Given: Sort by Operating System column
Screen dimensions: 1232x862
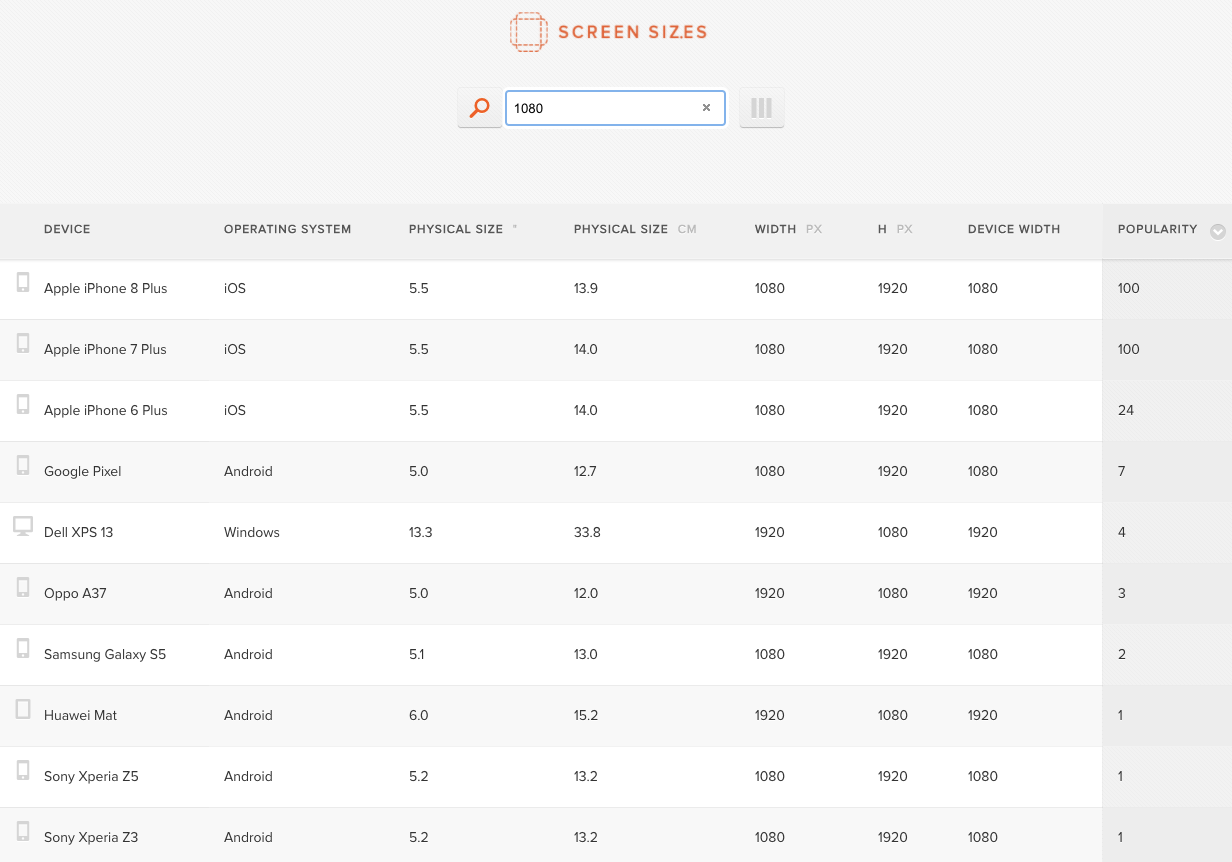Looking at the screenshot, I should [x=287, y=229].
